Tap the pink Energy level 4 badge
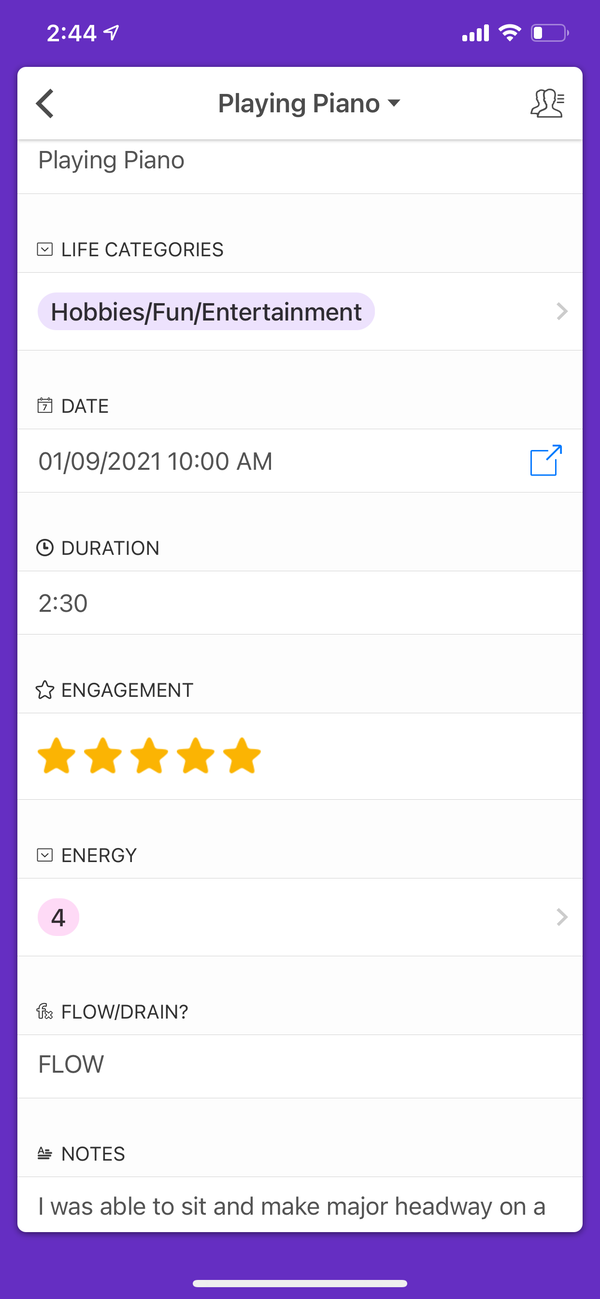 (58, 916)
